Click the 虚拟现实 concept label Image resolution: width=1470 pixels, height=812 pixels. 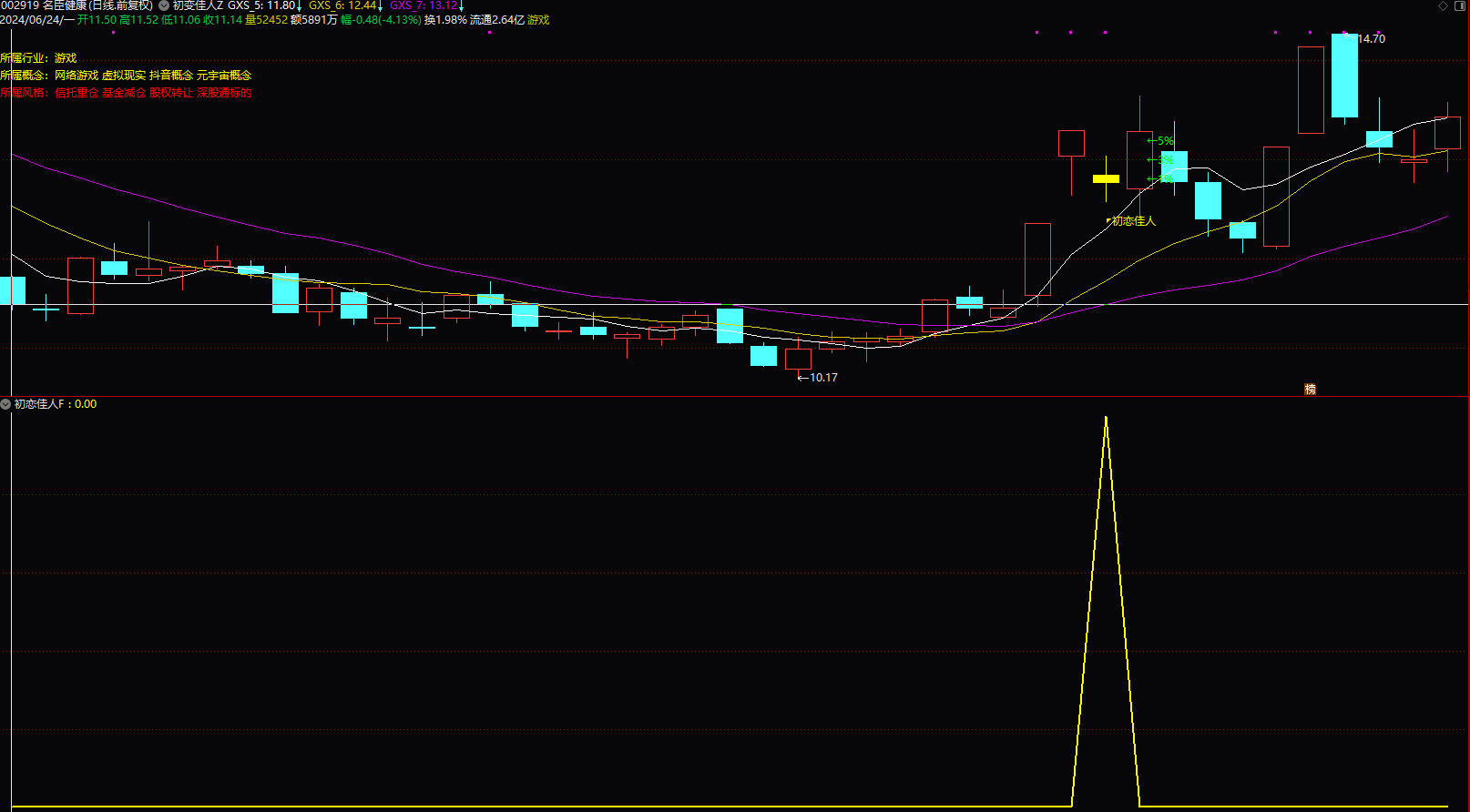coord(124,76)
